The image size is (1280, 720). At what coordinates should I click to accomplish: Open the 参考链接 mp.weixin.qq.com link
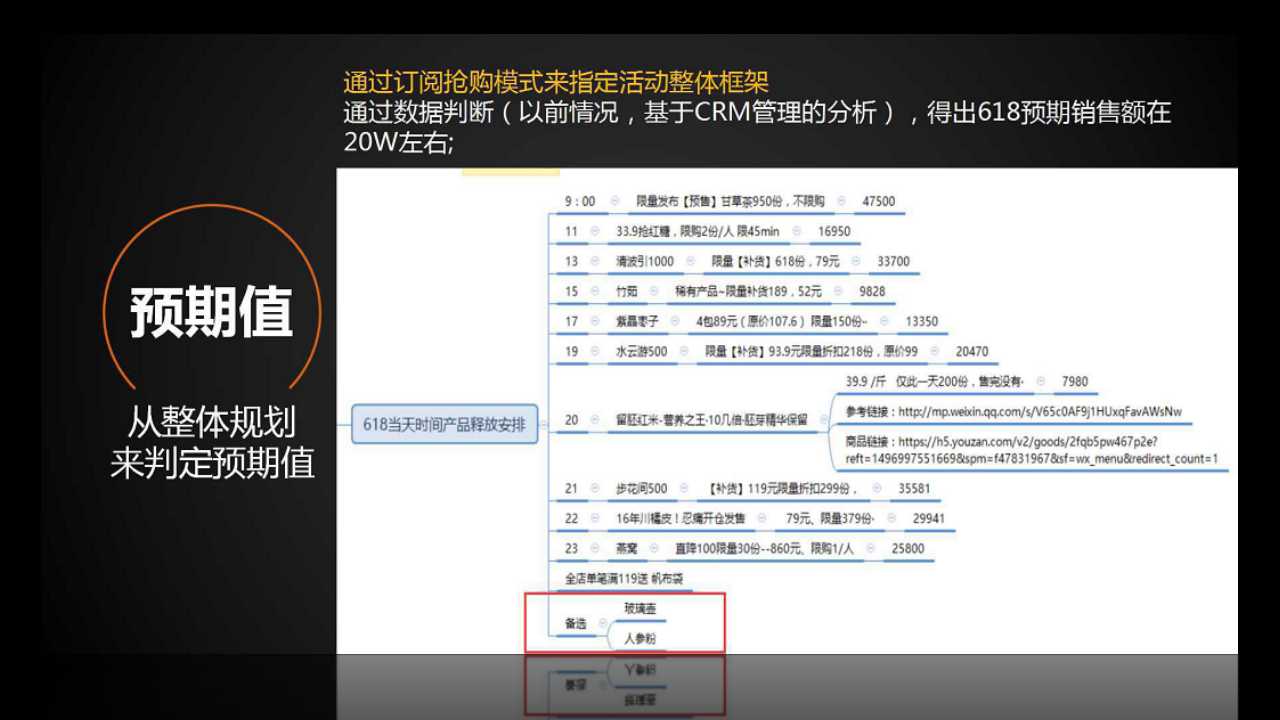tap(1013, 411)
